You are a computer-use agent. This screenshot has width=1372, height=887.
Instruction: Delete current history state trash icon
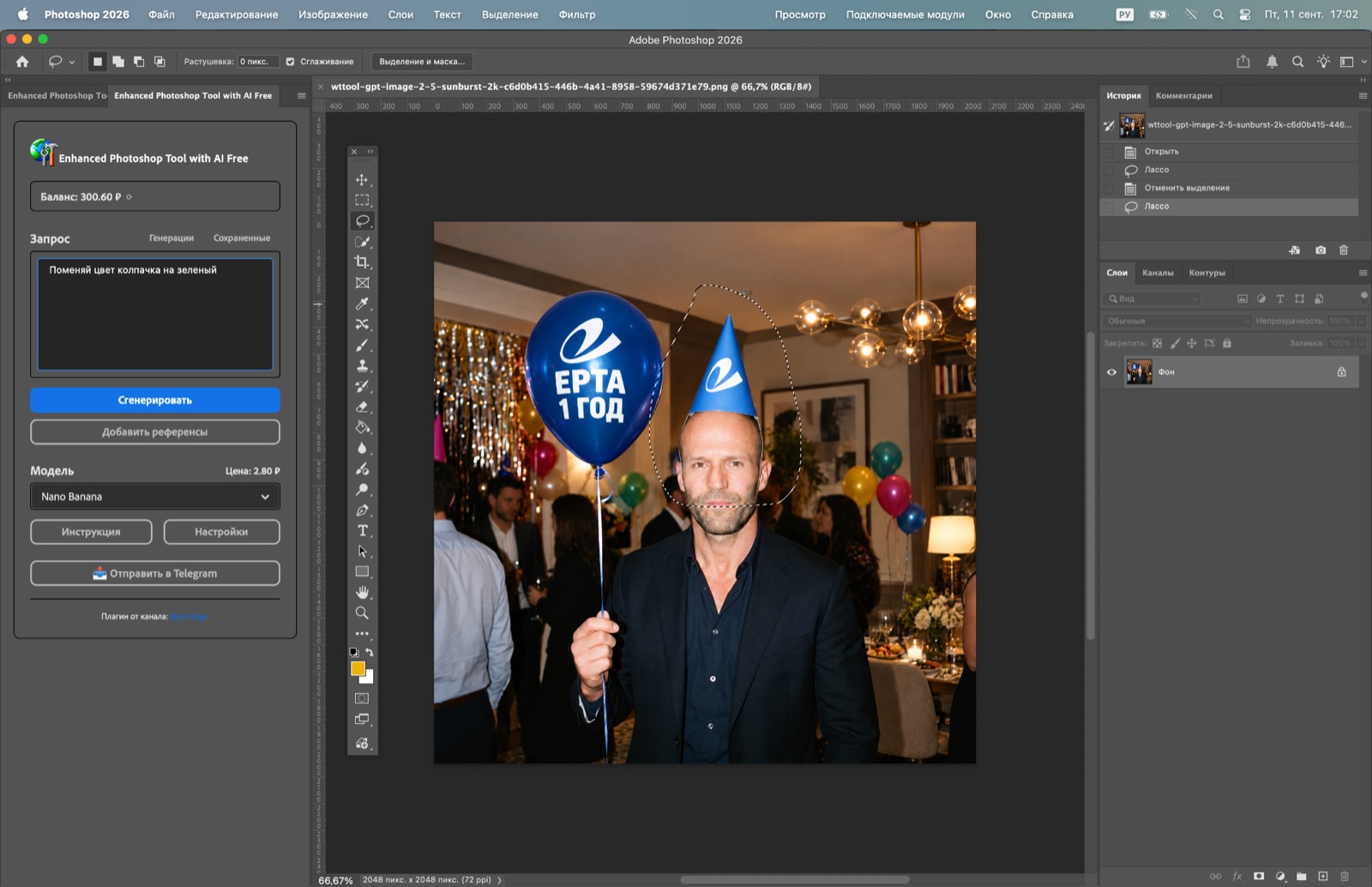click(x=1344, y=250)
